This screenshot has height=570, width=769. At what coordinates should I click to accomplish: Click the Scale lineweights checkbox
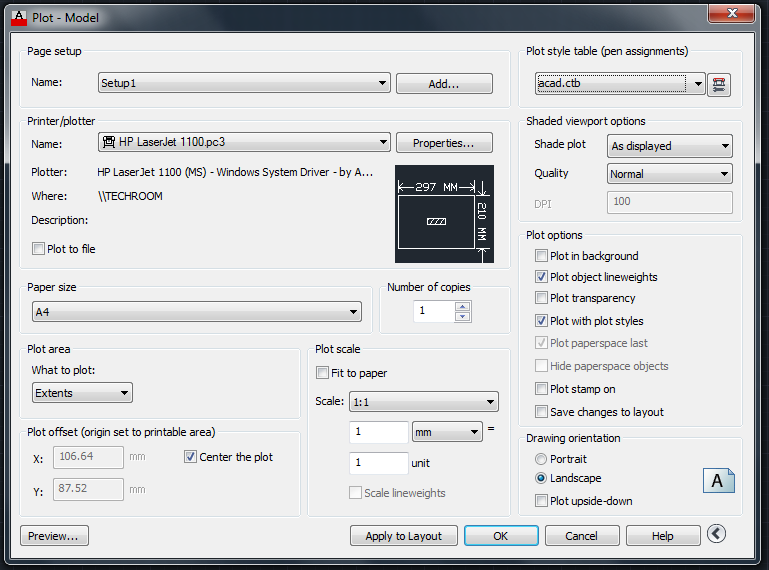click(355, 492)
